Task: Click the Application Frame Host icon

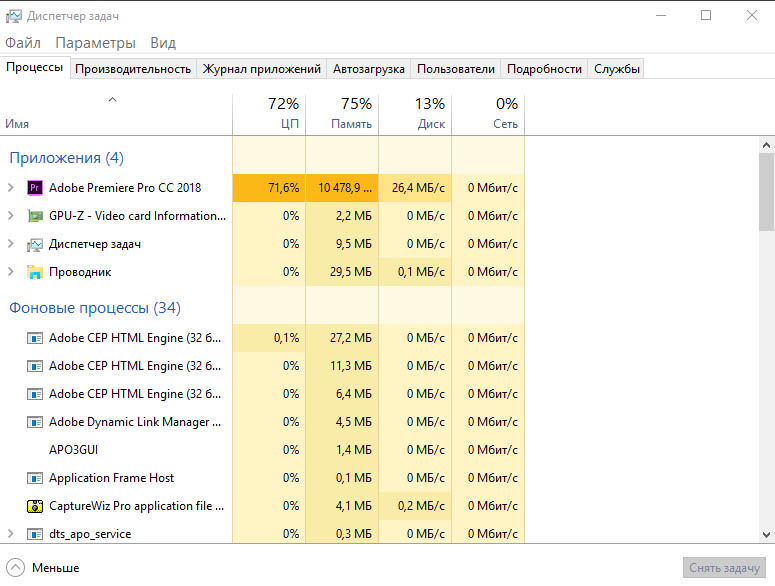Action: coord(35,478)
